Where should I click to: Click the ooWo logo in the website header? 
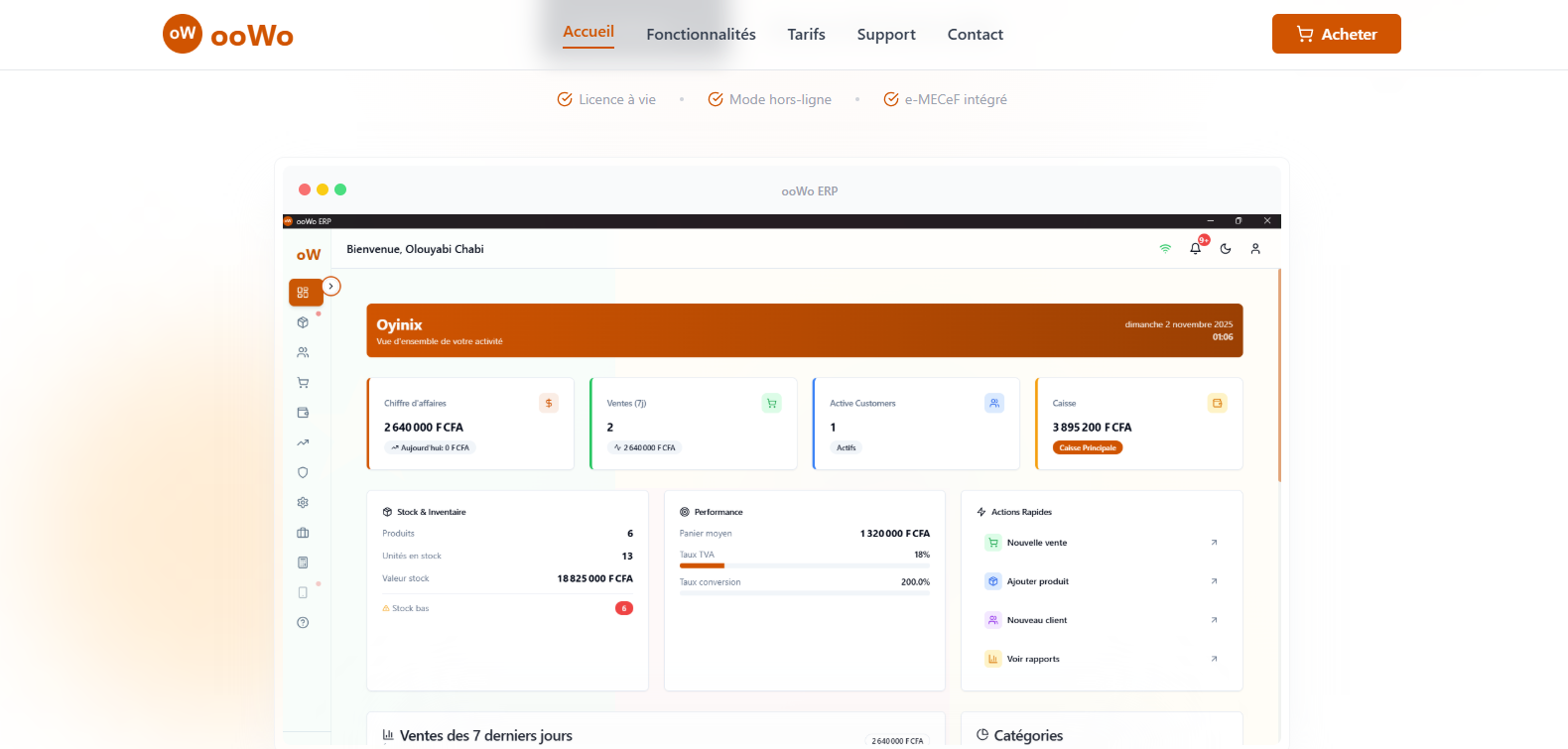click(228, 34)
